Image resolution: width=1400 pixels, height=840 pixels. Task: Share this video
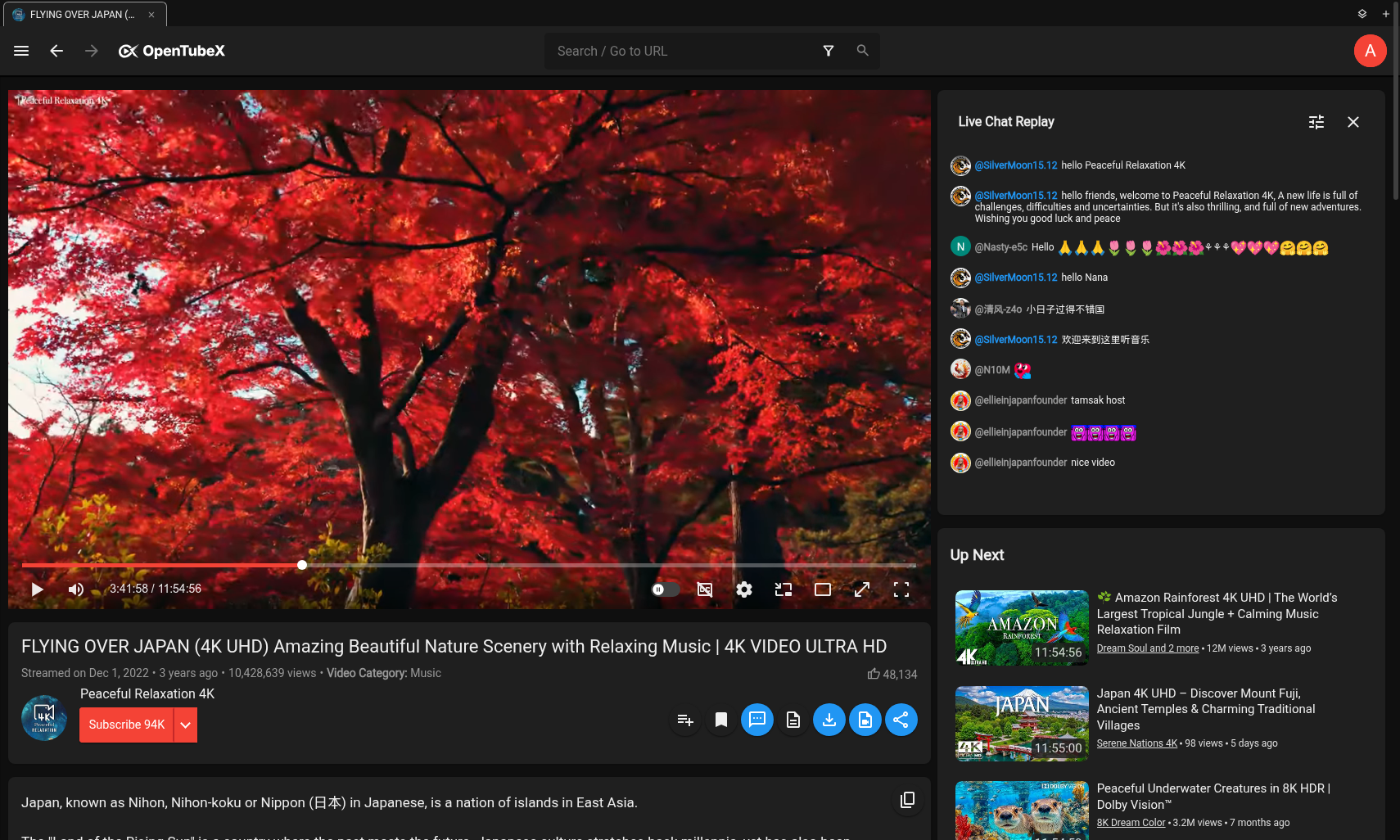pos(901,720)
